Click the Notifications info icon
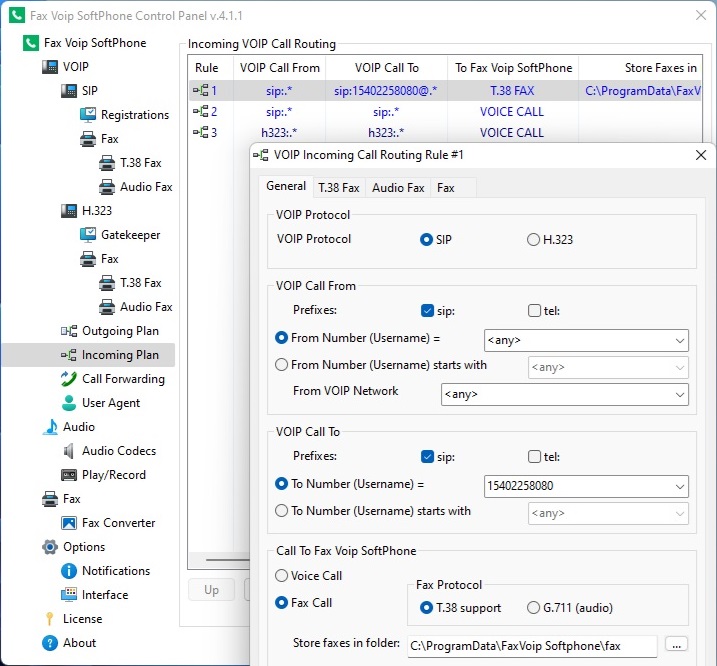 (x=69, y=571)
